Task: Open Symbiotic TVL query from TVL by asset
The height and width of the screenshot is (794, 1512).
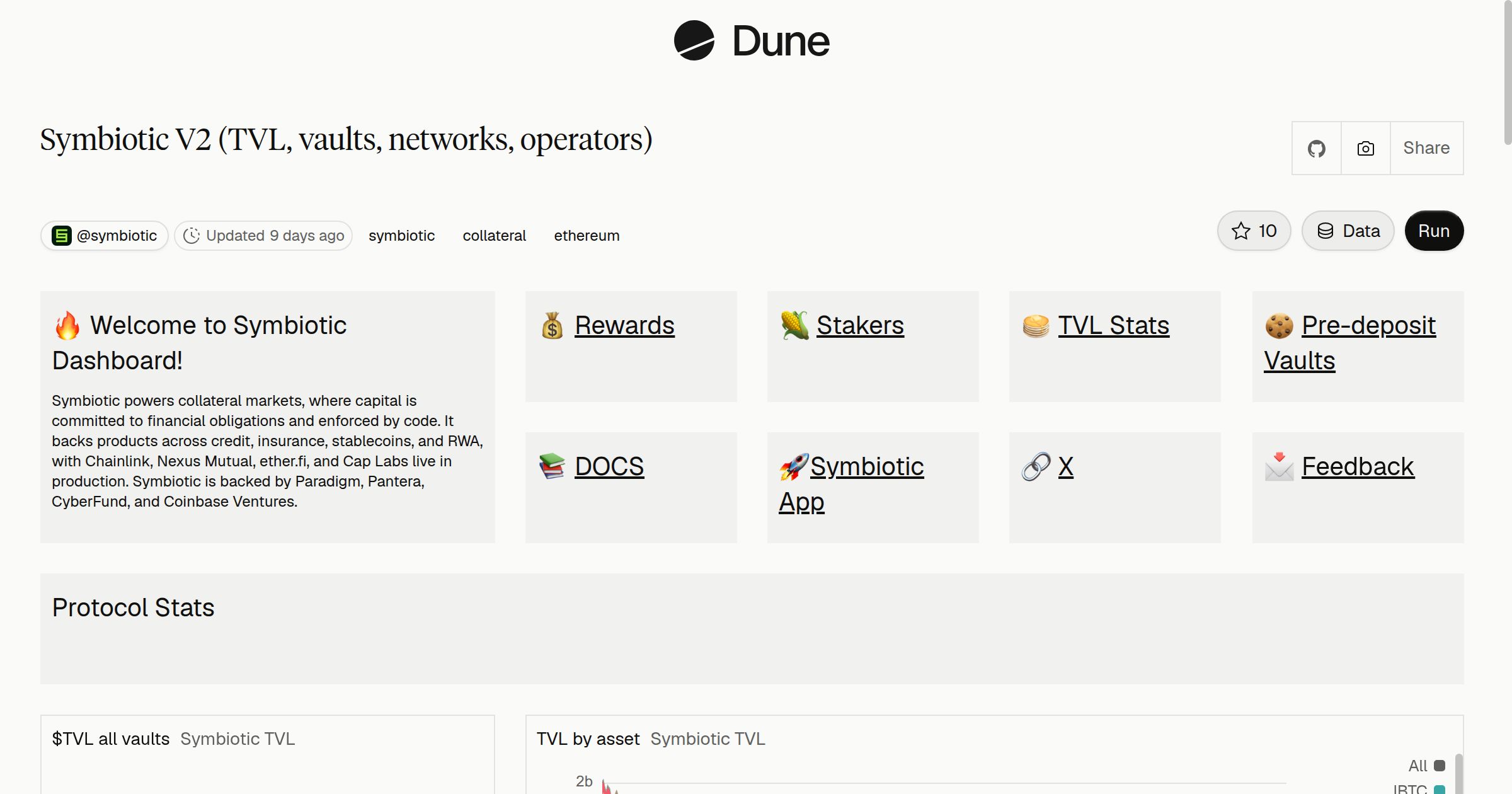Action: coord(707,739)
